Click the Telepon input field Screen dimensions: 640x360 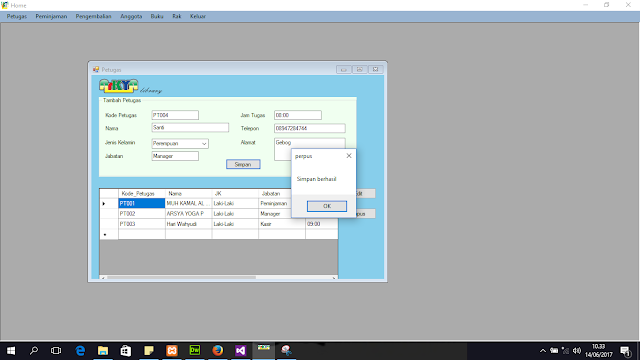click(310, 128)
